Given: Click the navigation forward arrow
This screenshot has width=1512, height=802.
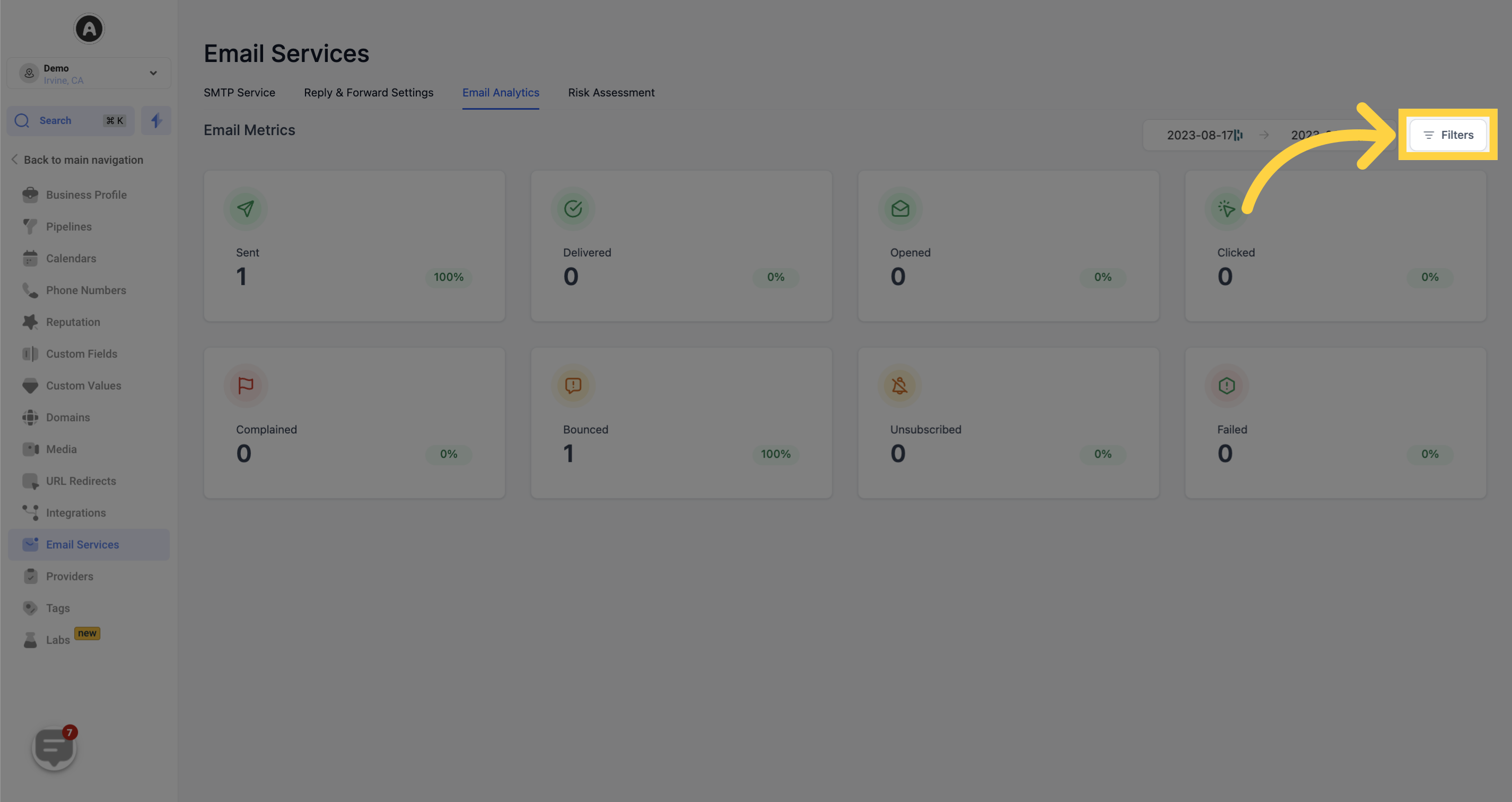Looking at the screenshot, I should pos(1264,134).
